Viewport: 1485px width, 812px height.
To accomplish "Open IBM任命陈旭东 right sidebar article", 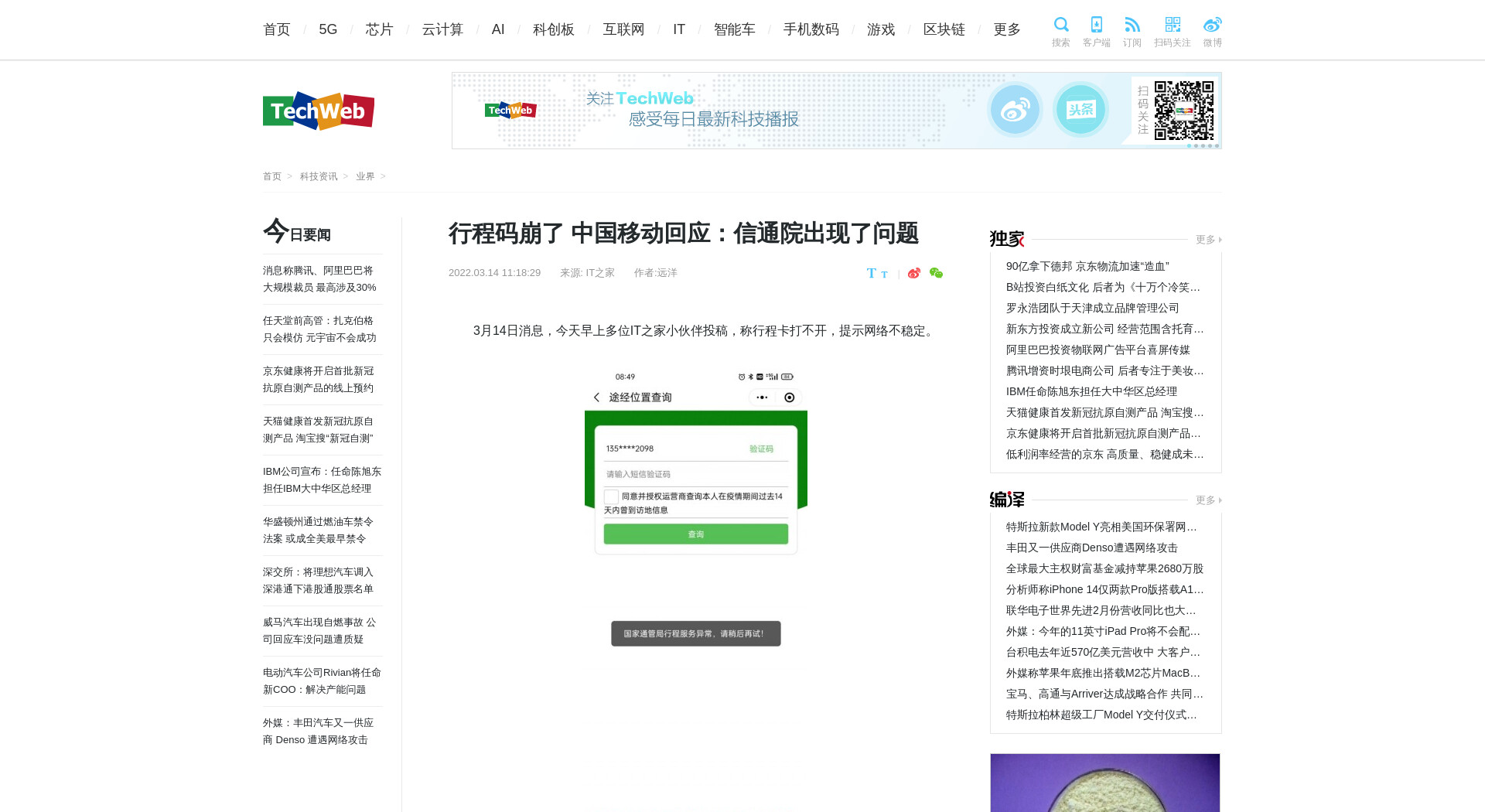I will [x=1091, y=391].
